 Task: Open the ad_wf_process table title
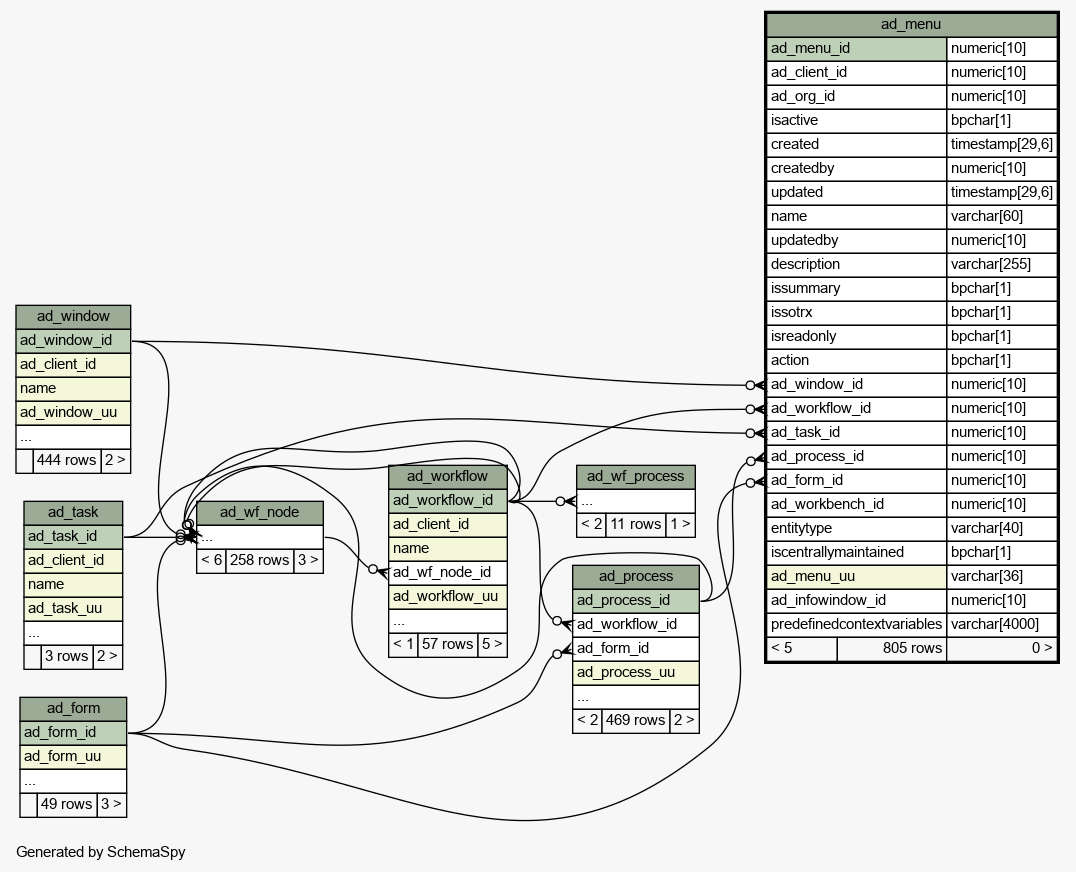(x=635, y=476)
